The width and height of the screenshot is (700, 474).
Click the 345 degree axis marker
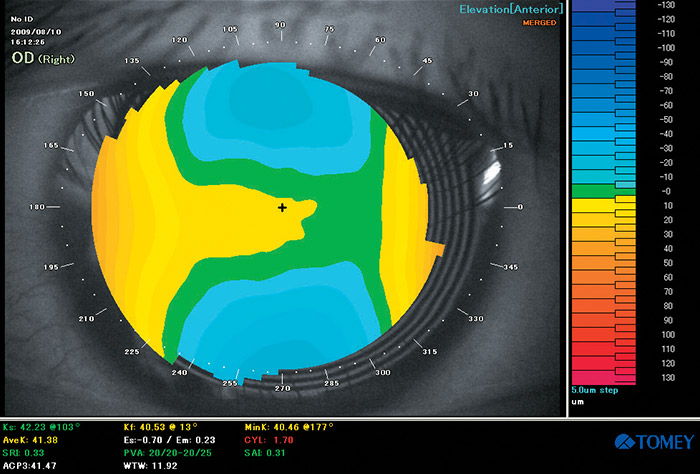[x=511, y=267]
